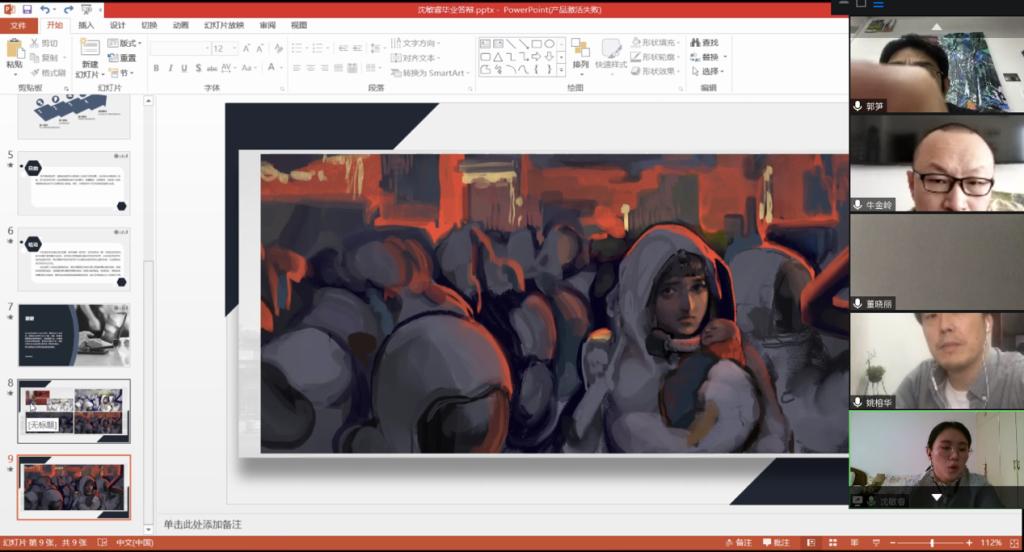Switch to the Insert (插入) tab
The image size is (1024, 552).
pyautogui.click(x=86, y=25)
